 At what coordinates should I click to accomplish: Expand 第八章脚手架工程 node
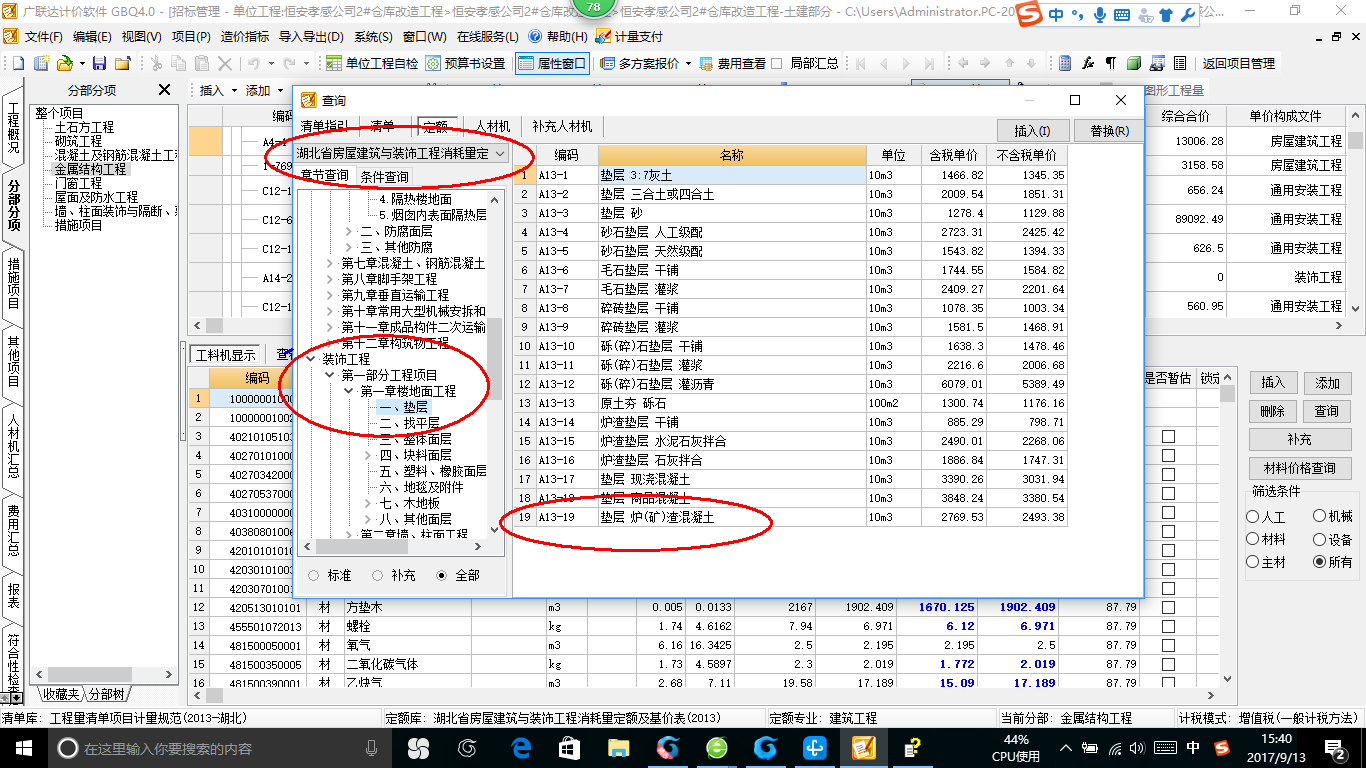pyautogui.click(x=331, y=279)
